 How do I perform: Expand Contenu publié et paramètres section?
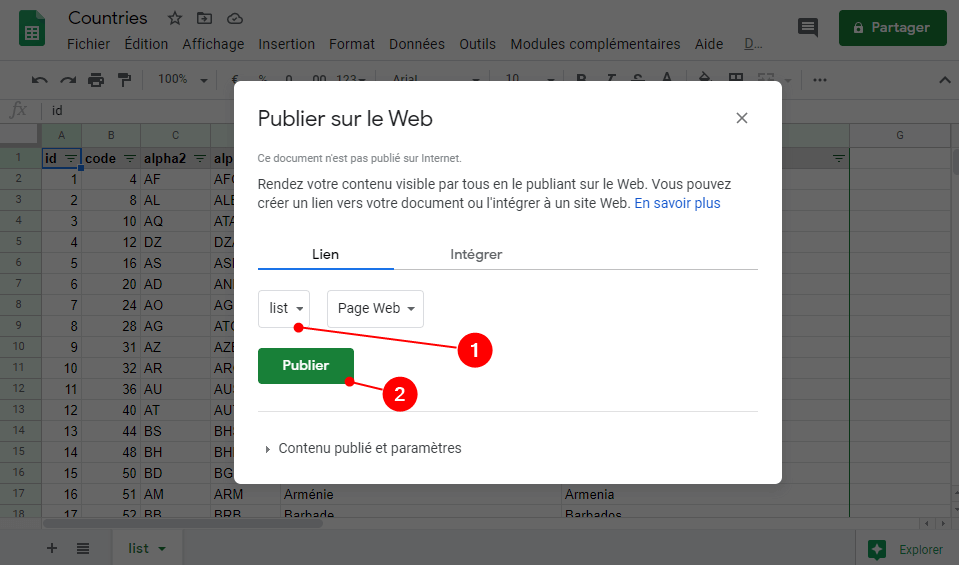click(x=364, y=448)
